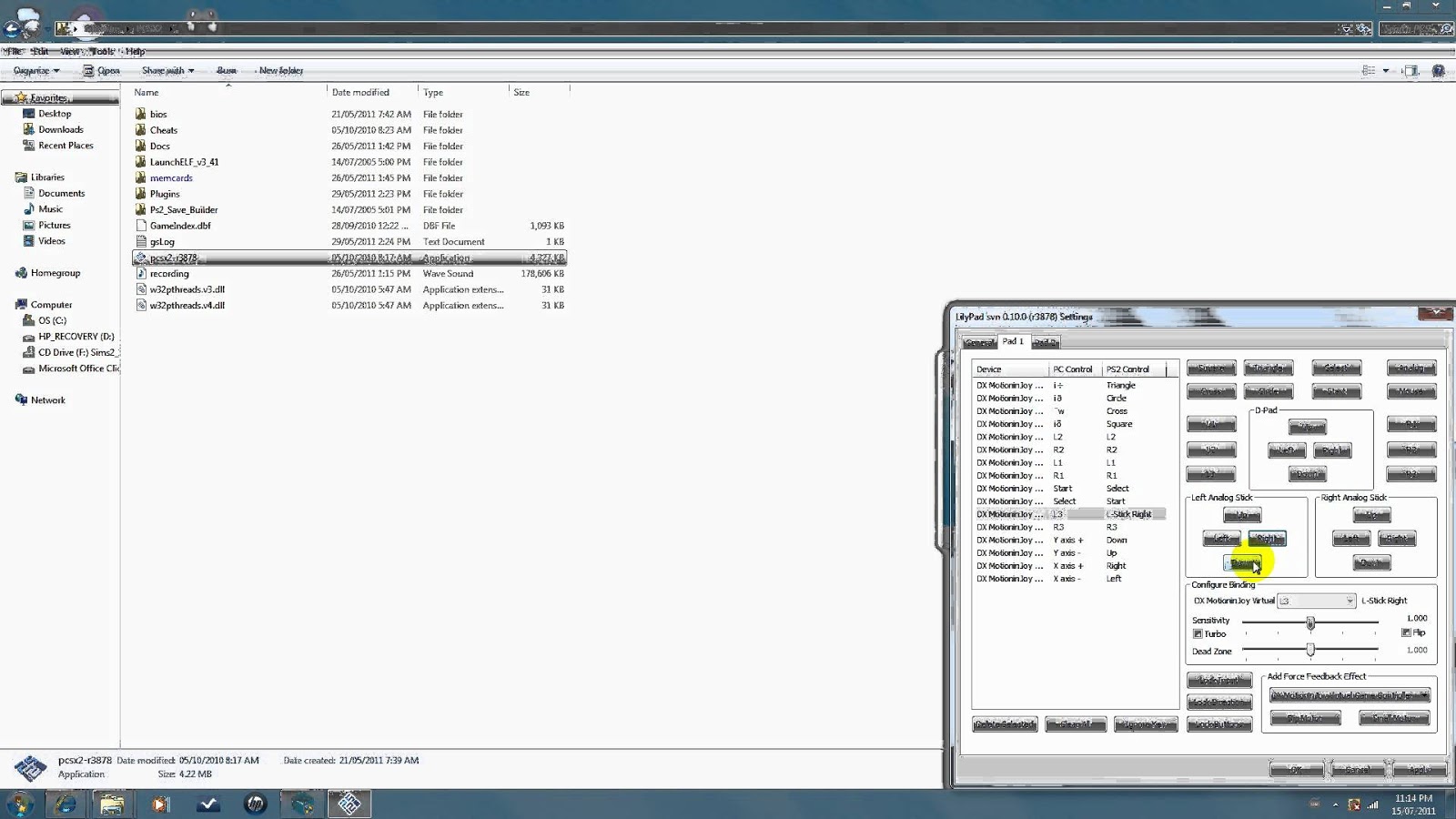Viewport: 1456px width, 819px height.
Task: Adjust the Dead Zone slider
Action: point(1310,650)
